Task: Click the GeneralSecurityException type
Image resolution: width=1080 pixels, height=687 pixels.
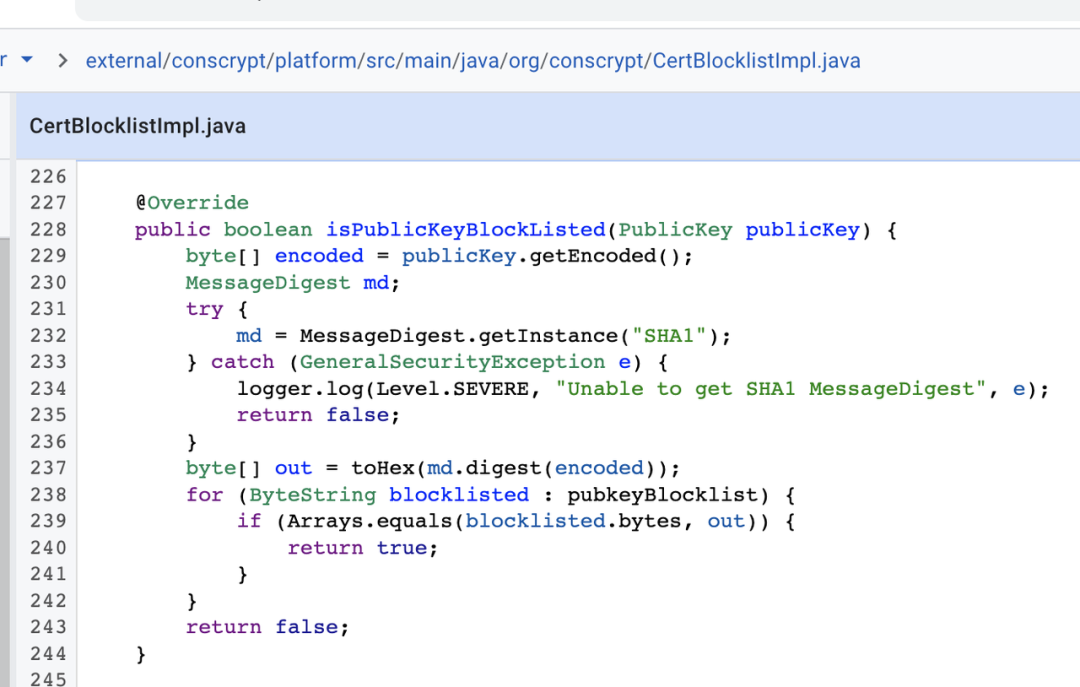Action: pyautogui.click(x=453, y=362)
